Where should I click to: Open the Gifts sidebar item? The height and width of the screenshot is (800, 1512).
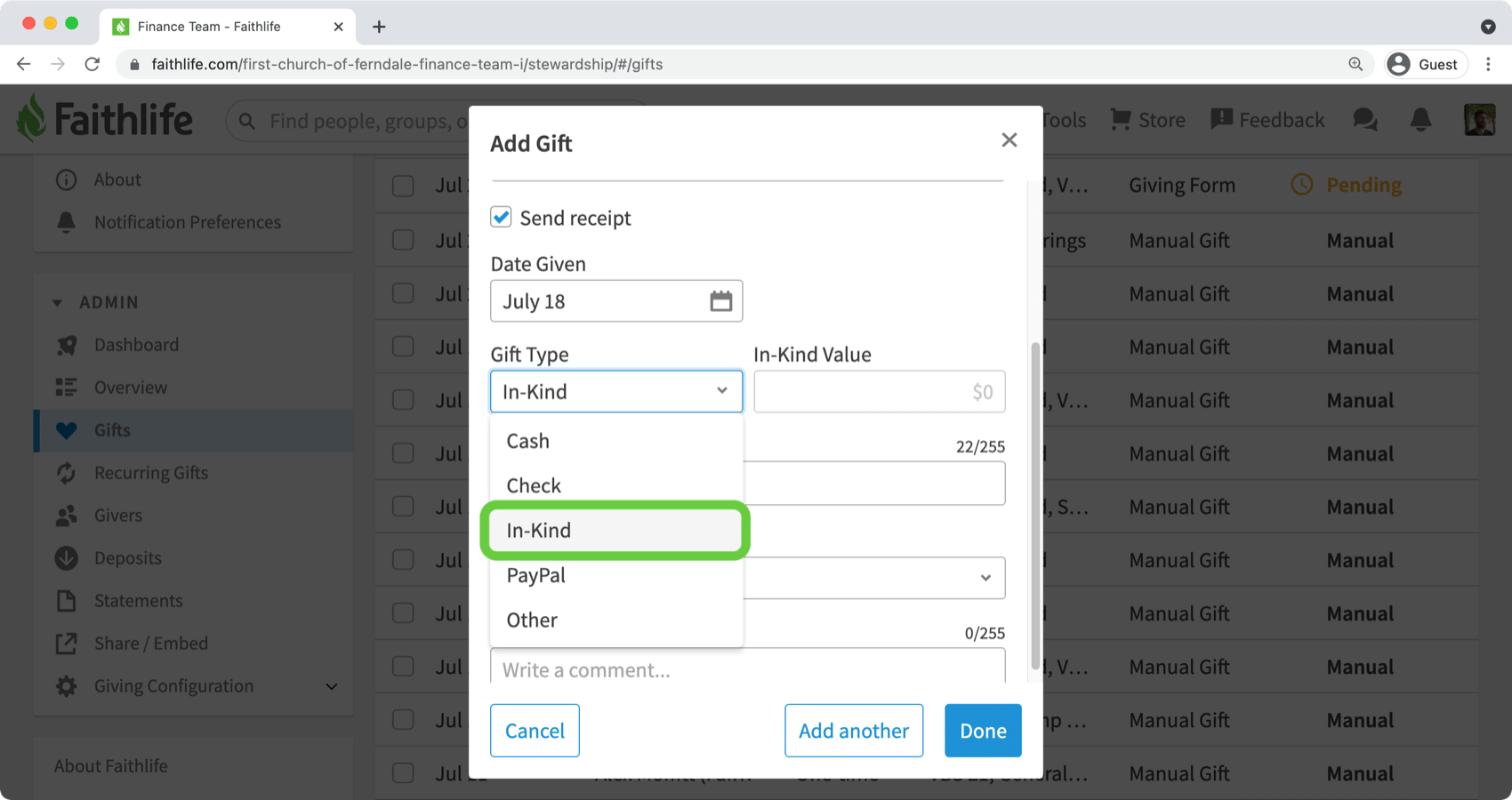tap(194, 430)
